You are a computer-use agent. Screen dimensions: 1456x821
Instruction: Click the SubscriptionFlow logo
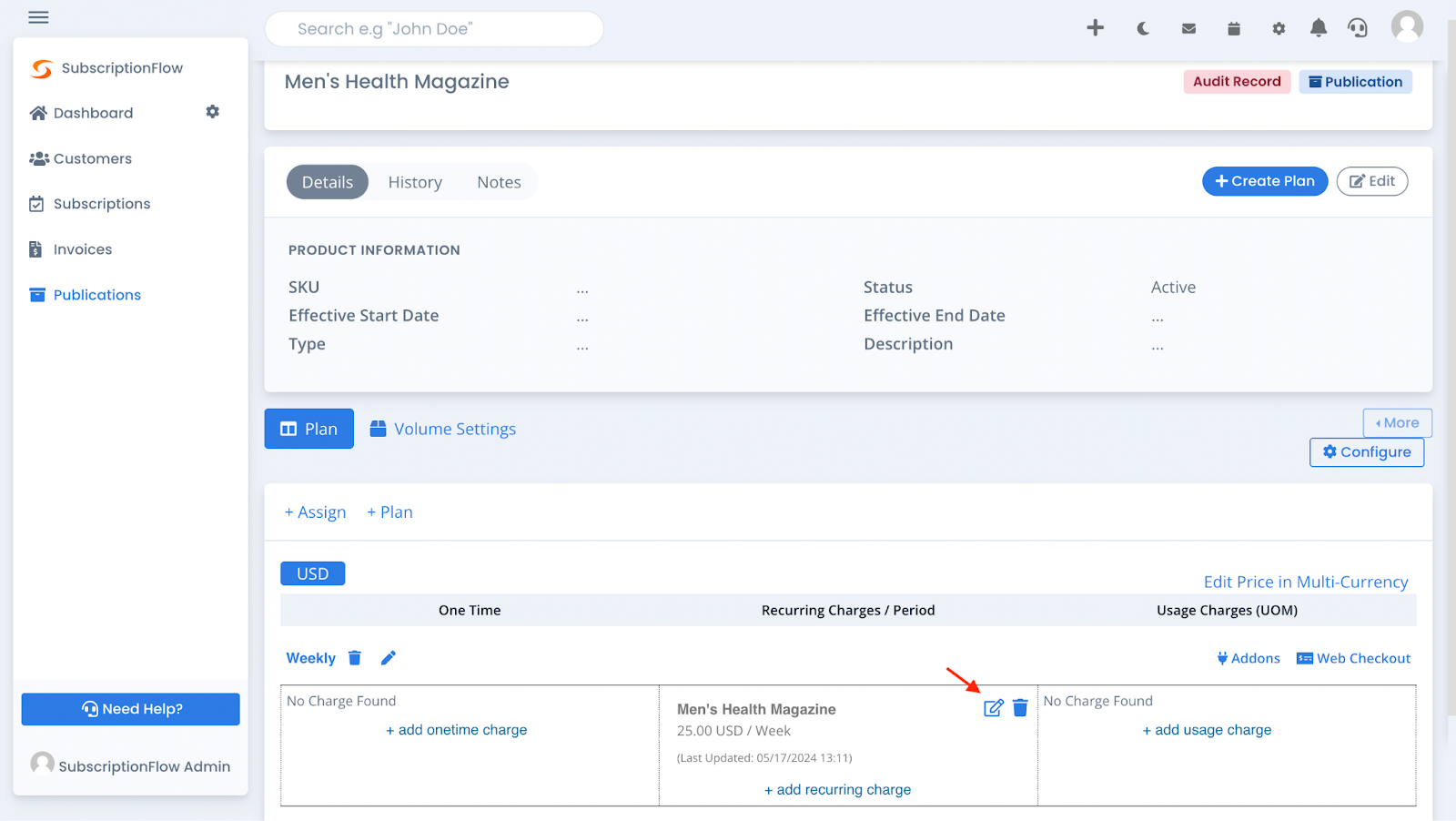pos(106,68)
